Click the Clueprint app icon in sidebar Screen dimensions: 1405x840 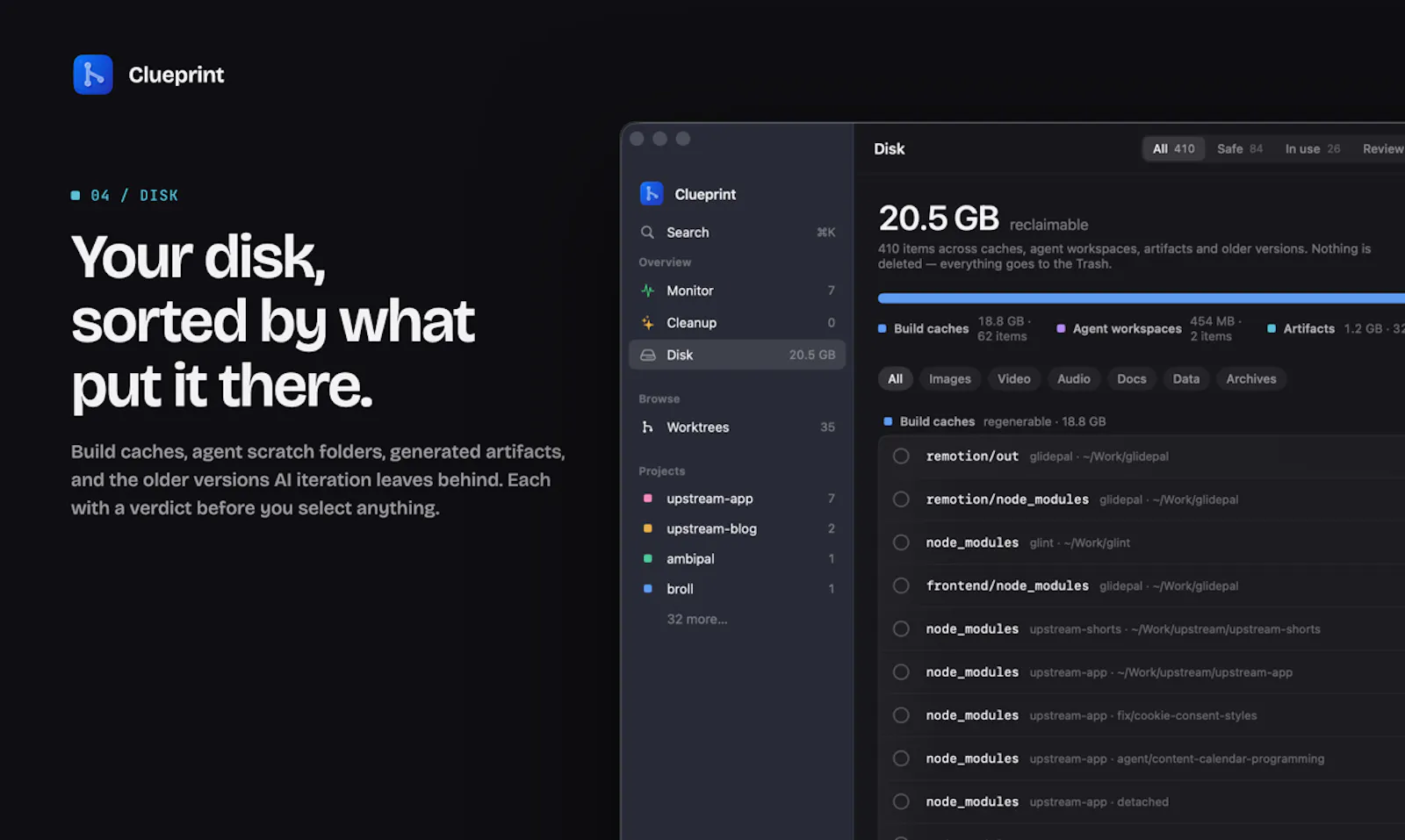pyautogui.click(x=652, y=193)
